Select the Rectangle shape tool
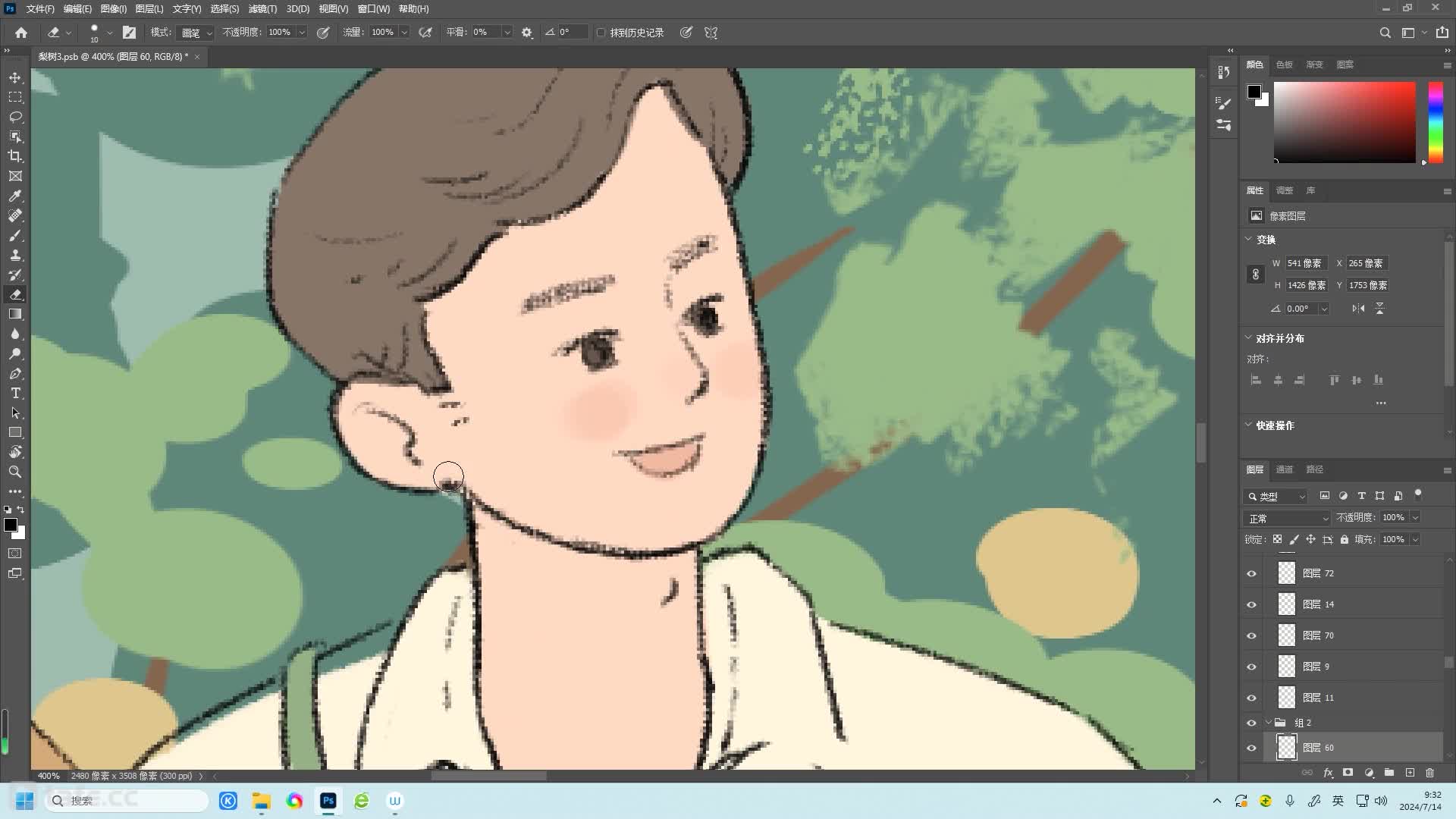 [15, 432]
